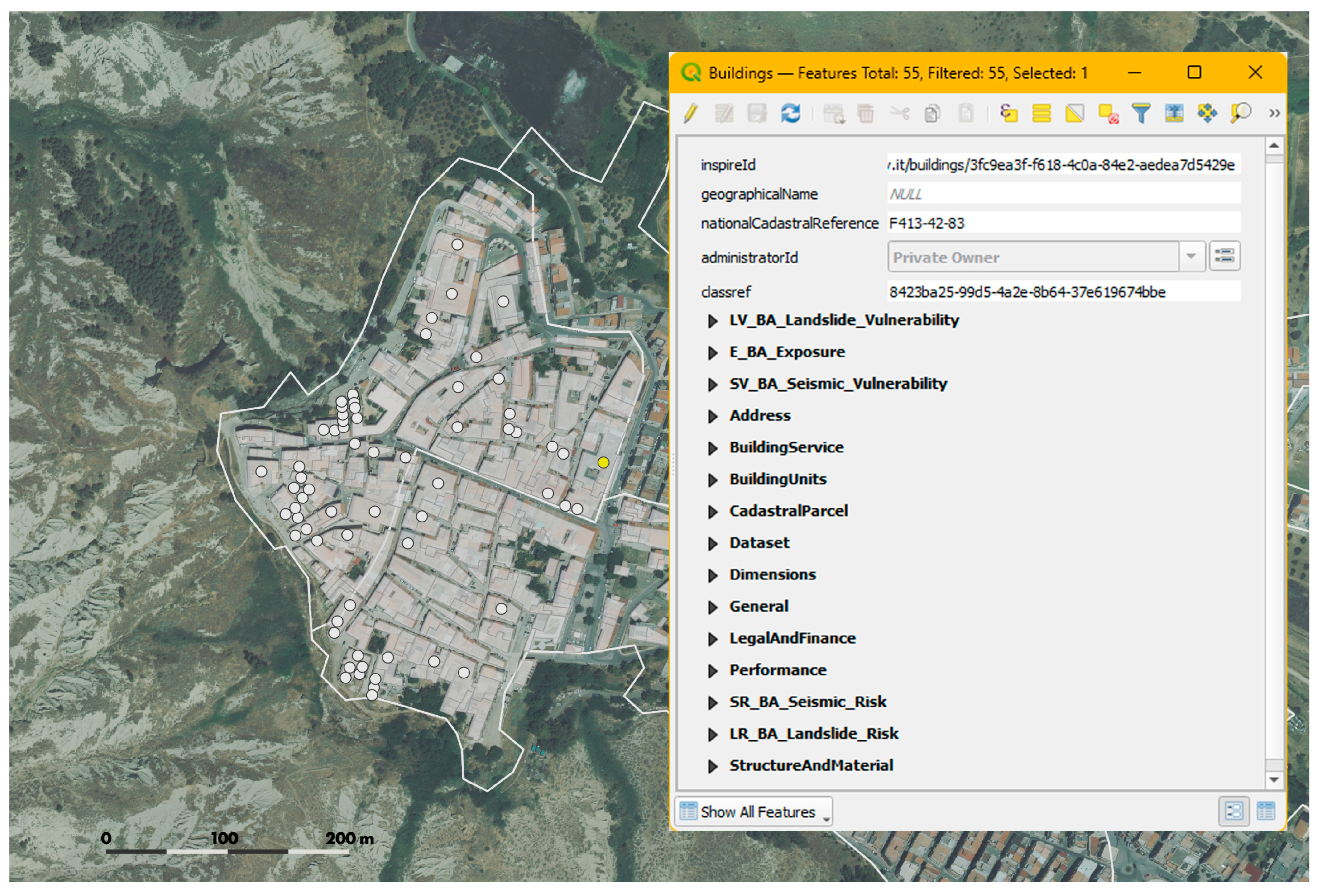Screen dimensions: 1319x896
Task: Click Select features using expression icon
Action: click(x=1008, y=113)
